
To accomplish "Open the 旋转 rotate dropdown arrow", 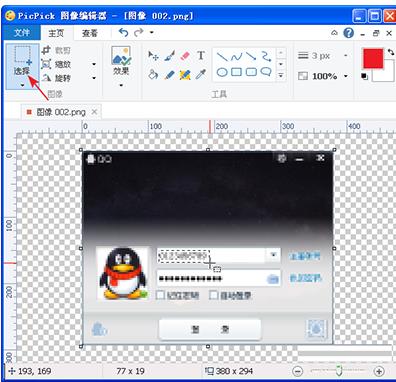I will (94, 78).
